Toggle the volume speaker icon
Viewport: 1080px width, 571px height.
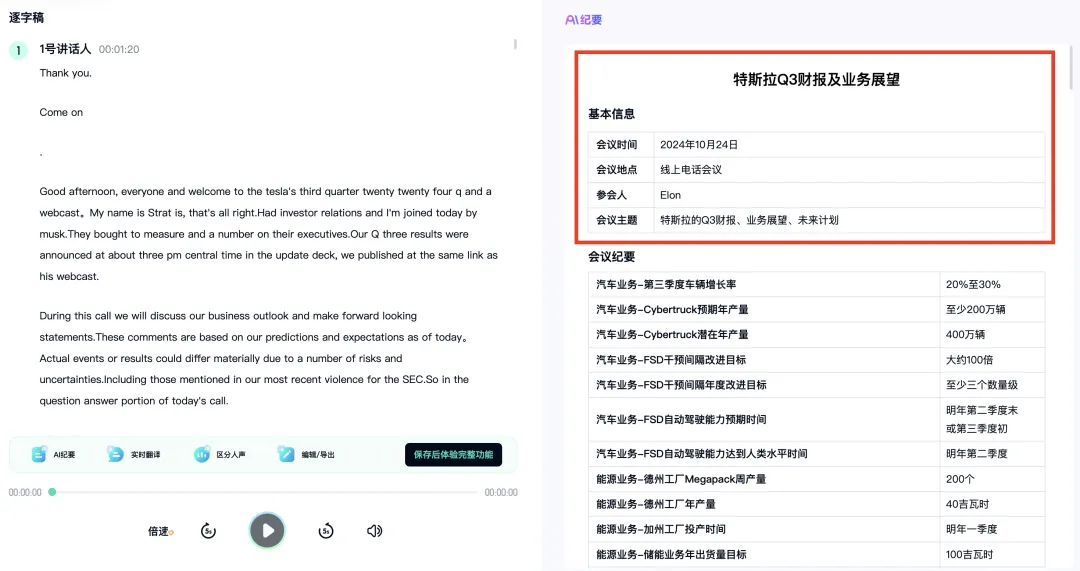374,531
